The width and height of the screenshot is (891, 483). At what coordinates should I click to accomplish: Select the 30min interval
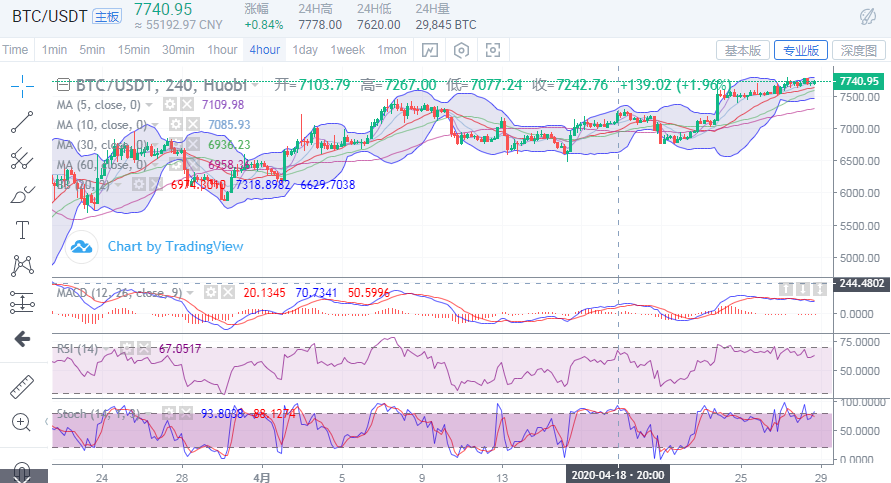178,50
